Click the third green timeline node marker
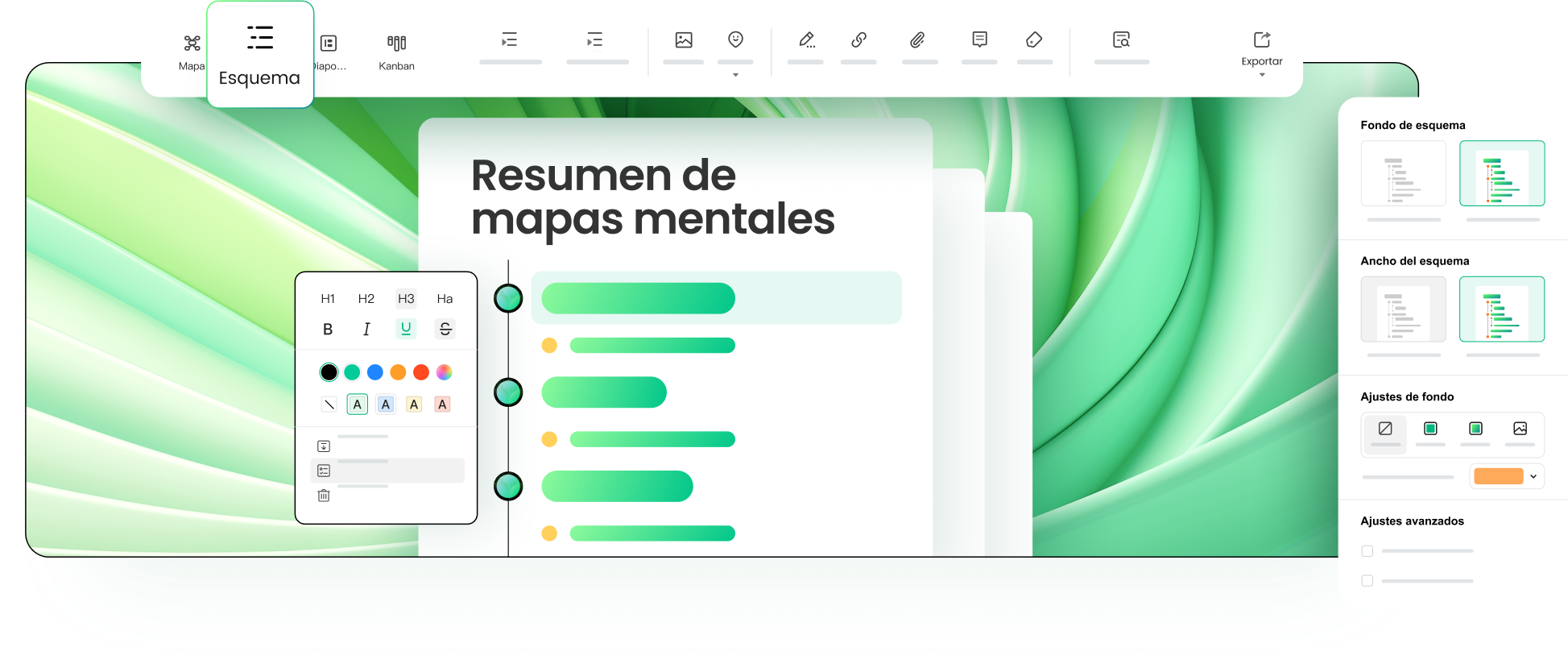This screenshot has height=672, width=1568. pyautogui.click(x=508, y=487)
